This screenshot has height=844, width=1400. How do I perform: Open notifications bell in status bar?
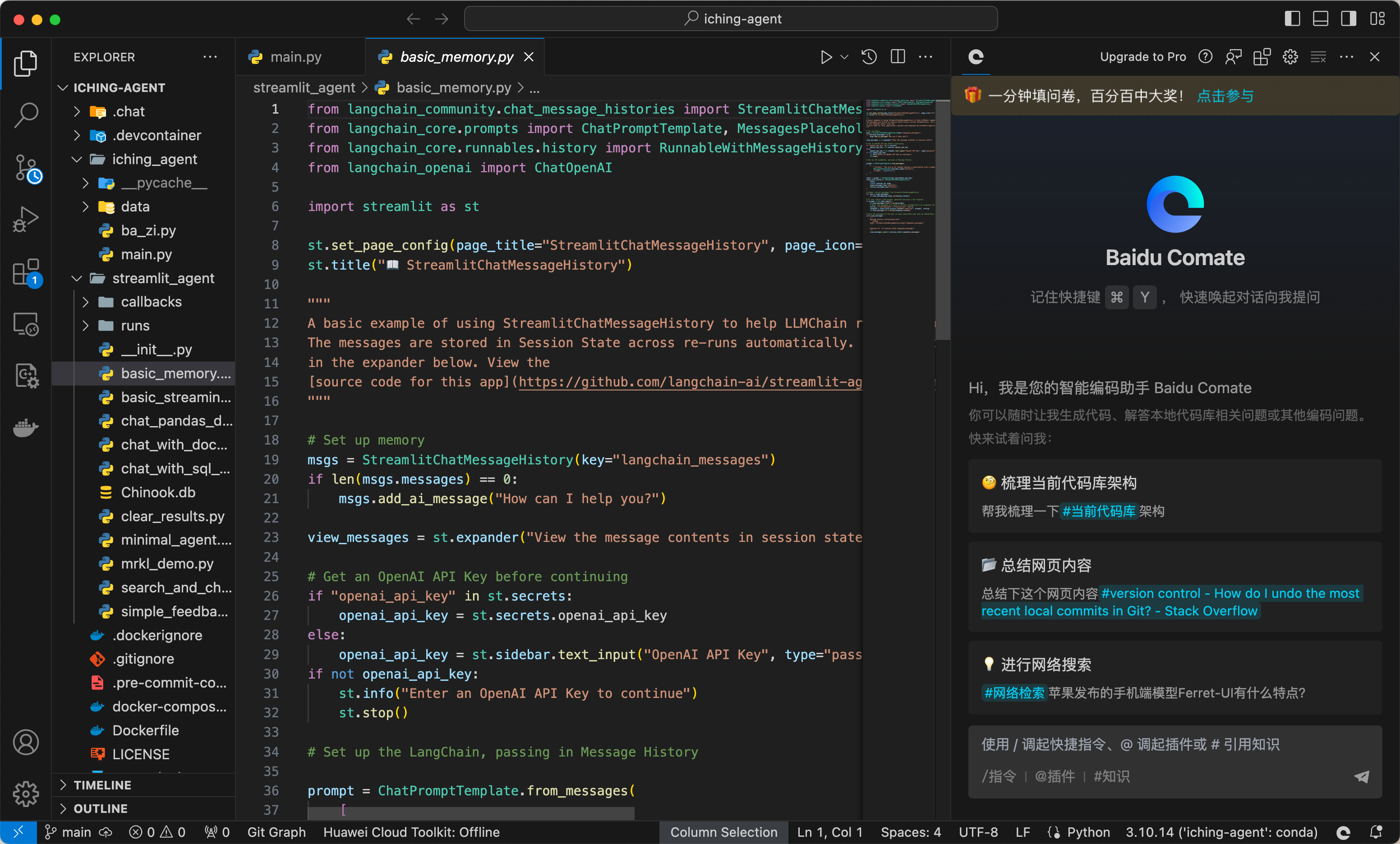click(1376, 833)
